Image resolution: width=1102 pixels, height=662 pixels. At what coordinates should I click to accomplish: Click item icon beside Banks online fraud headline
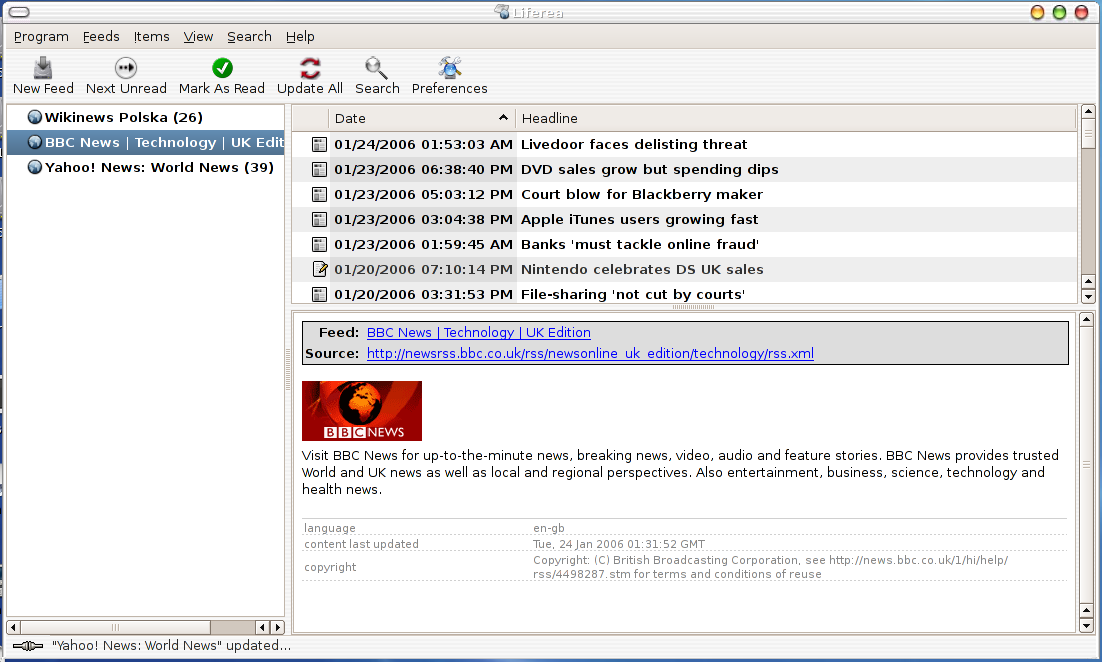(319, 245)
